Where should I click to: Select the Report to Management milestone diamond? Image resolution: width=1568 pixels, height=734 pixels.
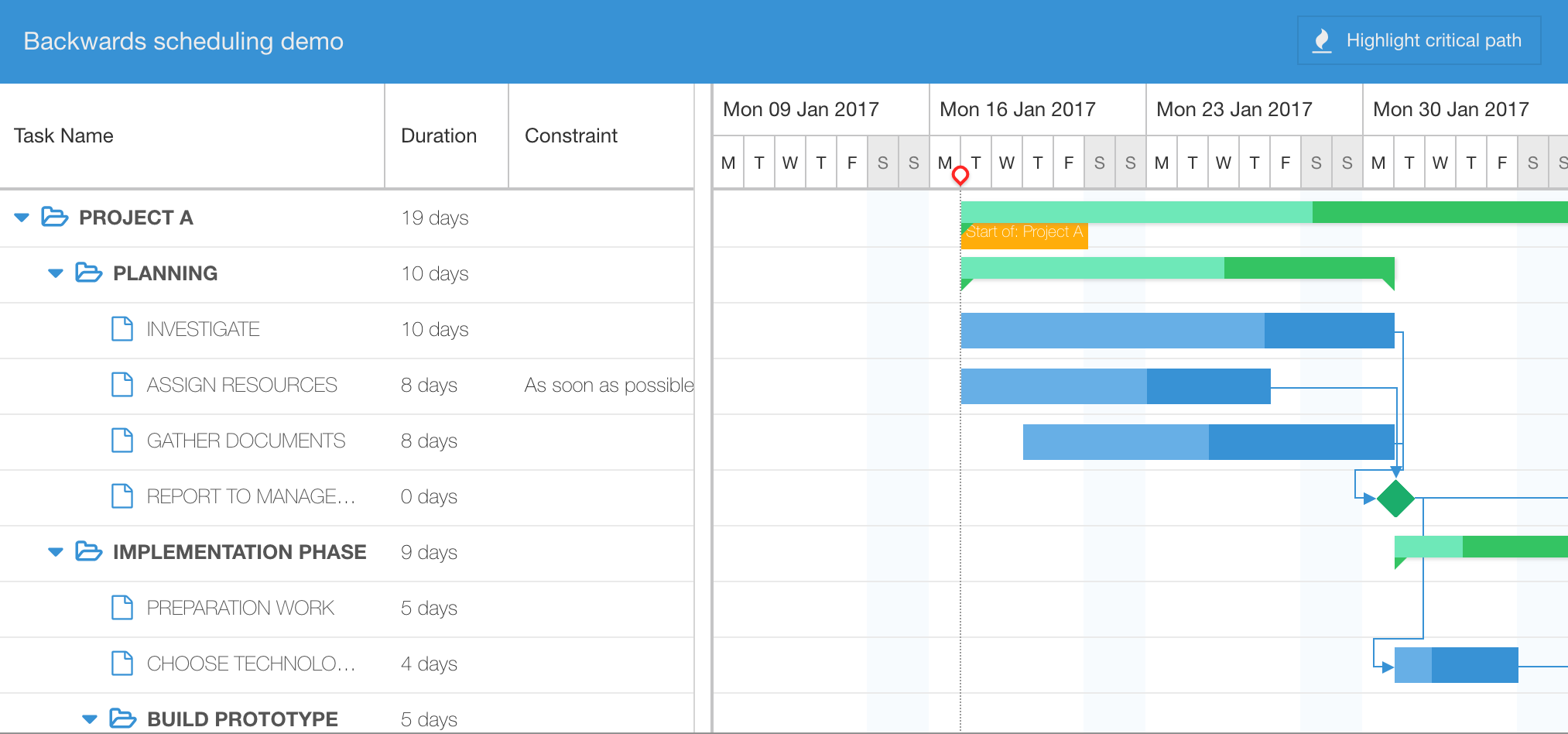pyautogui.click(x=1395, y=498)
